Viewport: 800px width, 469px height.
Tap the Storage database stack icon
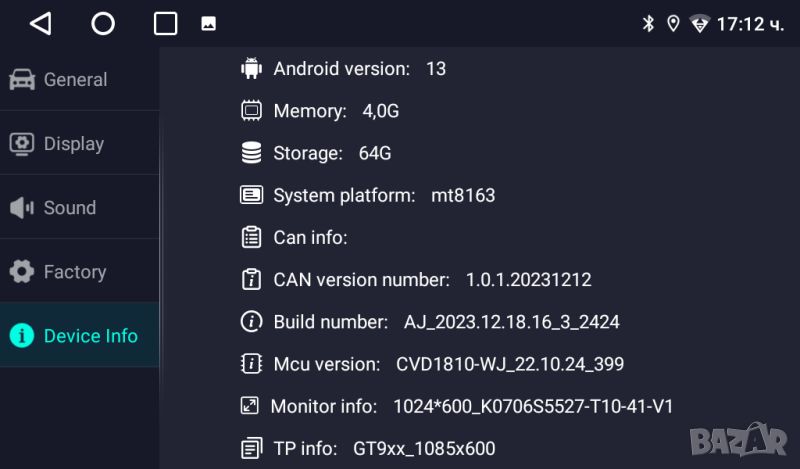pyautogui.click(x=251, y=153)
